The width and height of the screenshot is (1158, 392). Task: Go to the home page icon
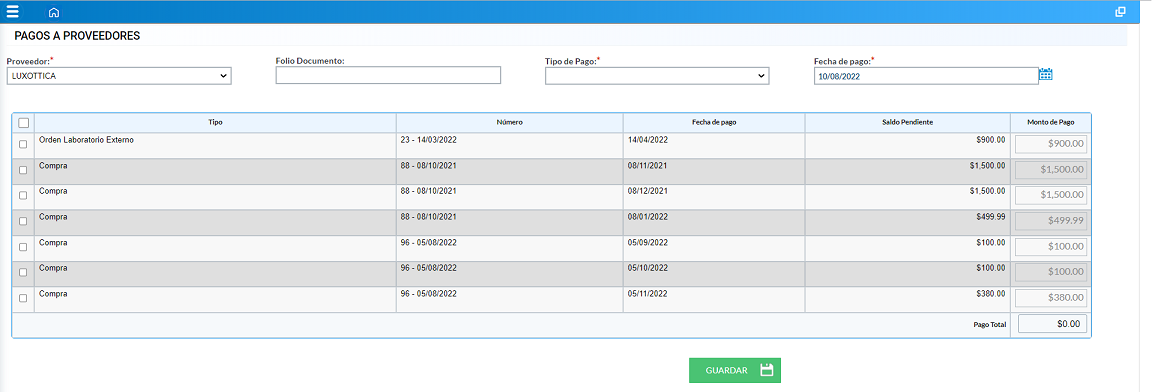coord(54,13)
